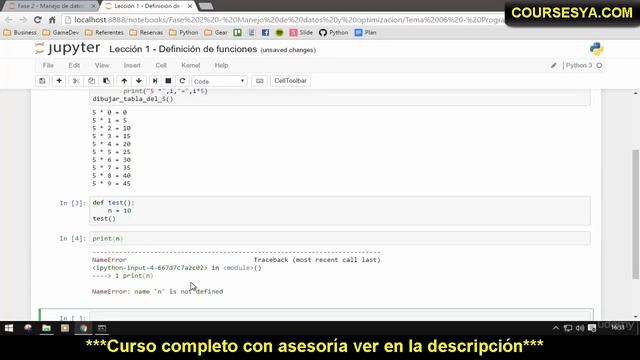Open the Insert menu
This screenshot has height=360, width=640.
coord(132,65)
